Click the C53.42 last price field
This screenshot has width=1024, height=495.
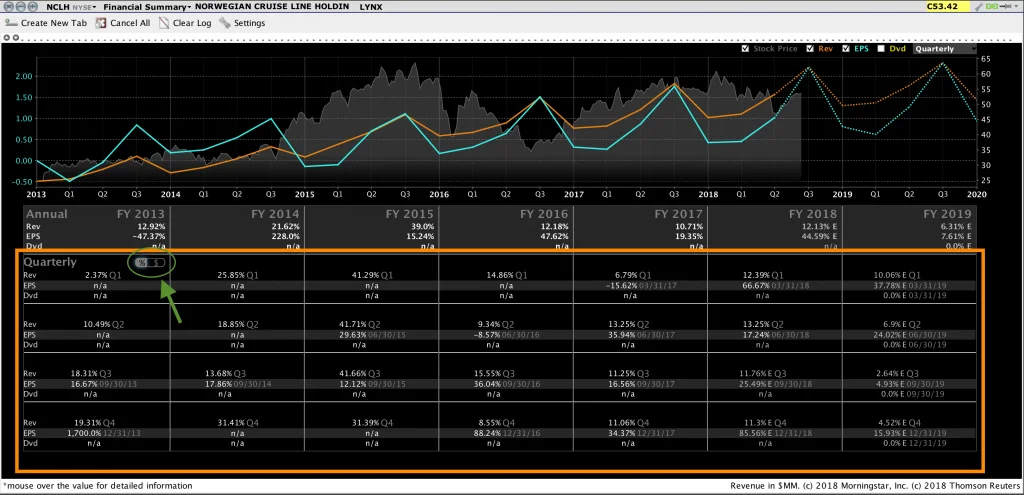click(x=946, y=7)
